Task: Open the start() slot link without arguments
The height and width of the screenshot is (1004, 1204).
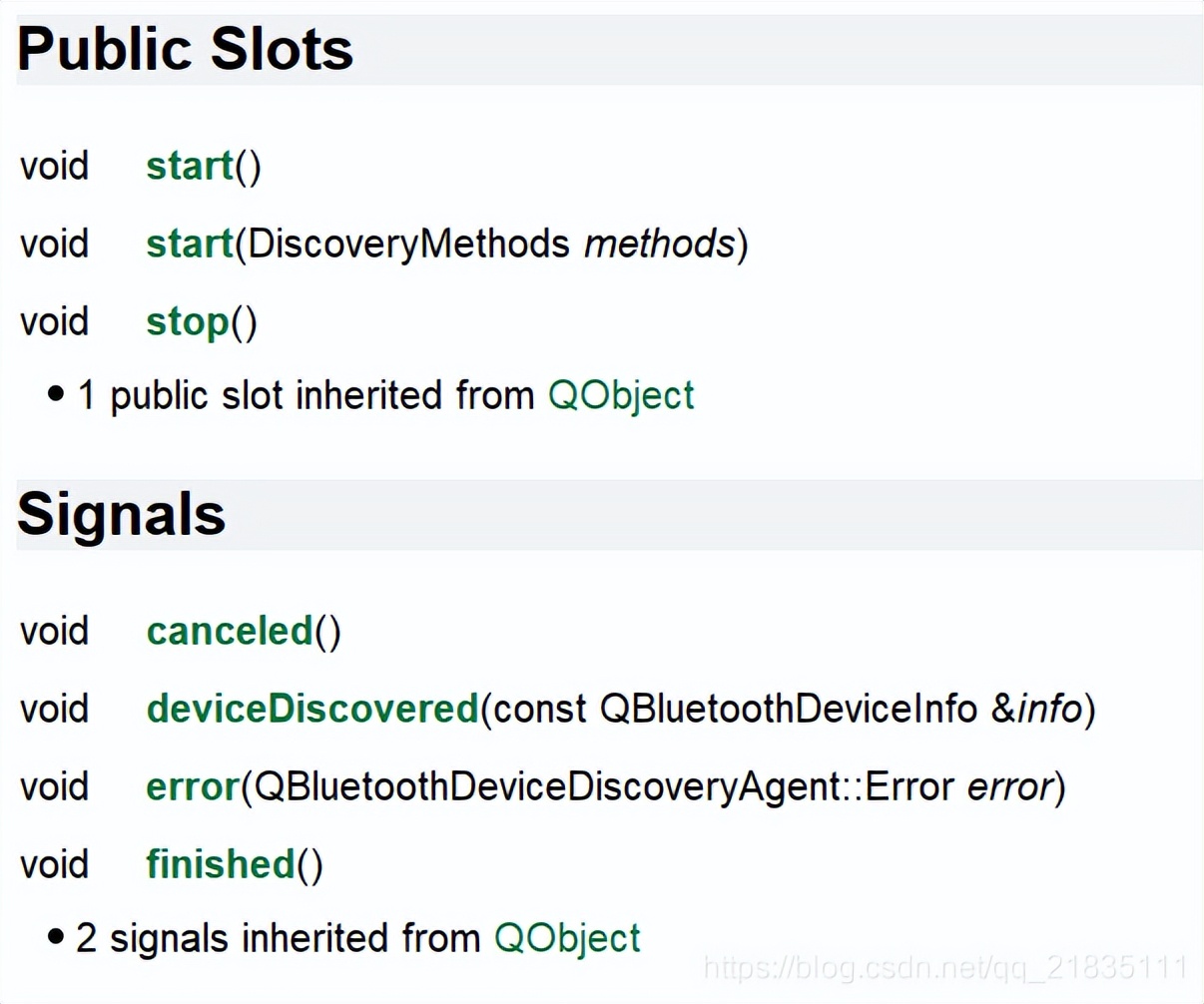Action: click(x=190, y=167)
